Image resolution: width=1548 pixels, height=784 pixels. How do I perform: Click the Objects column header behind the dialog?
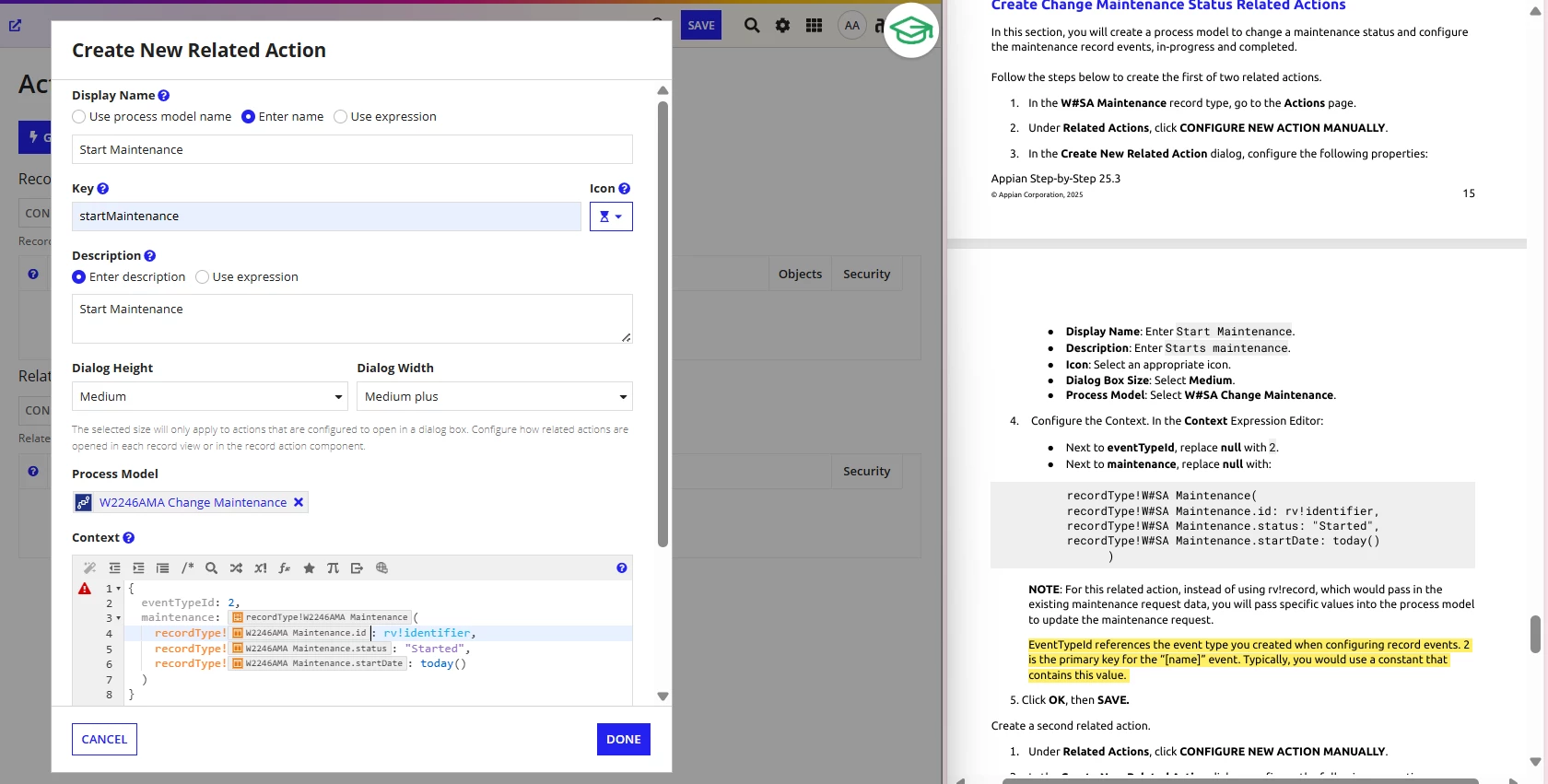[x=800, y=274]
